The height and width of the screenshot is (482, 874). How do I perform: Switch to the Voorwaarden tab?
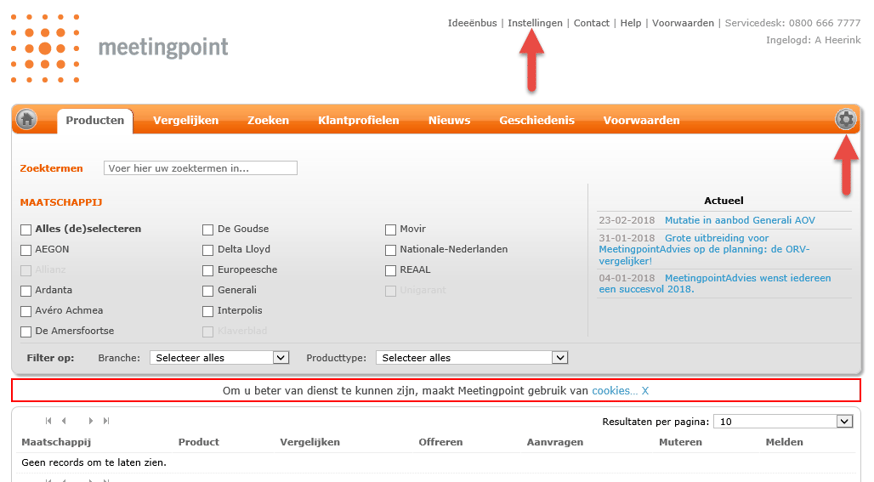642,120
